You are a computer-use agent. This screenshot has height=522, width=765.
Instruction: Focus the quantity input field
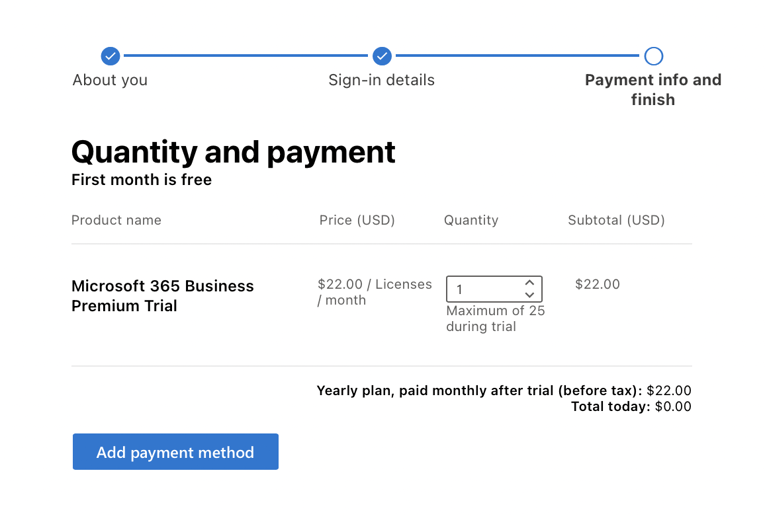click(x=494, y=289)
